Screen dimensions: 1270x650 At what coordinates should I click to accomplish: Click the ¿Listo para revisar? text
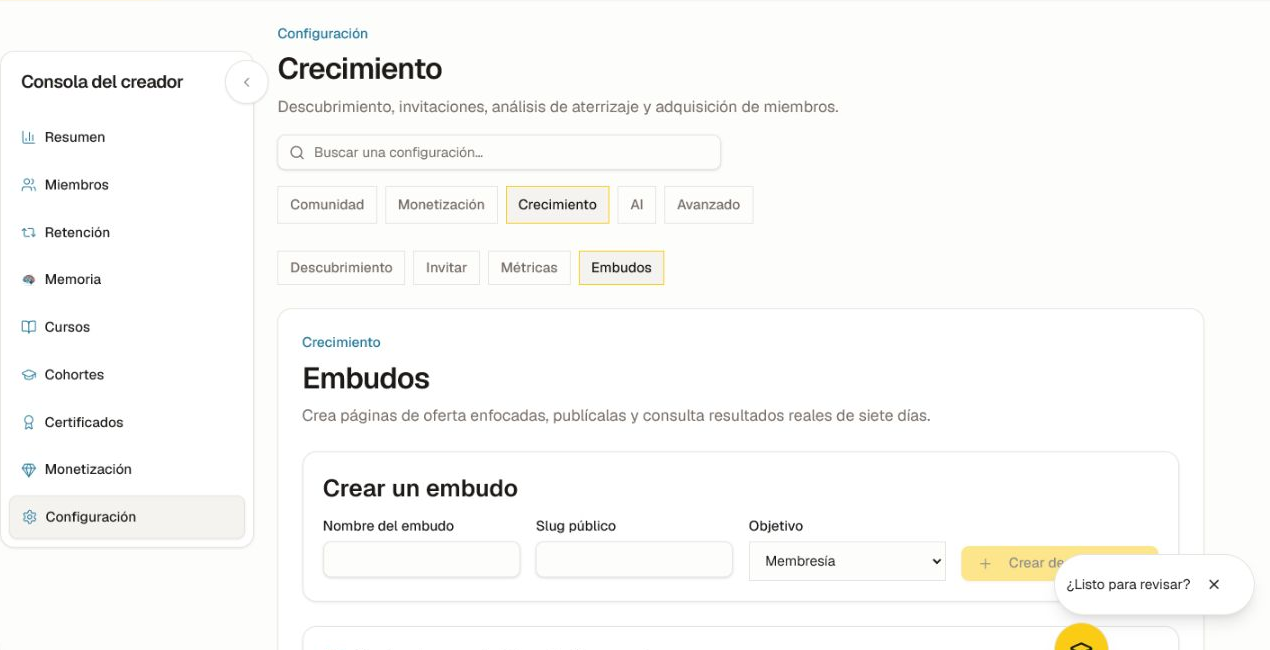tap(1128, 584)
